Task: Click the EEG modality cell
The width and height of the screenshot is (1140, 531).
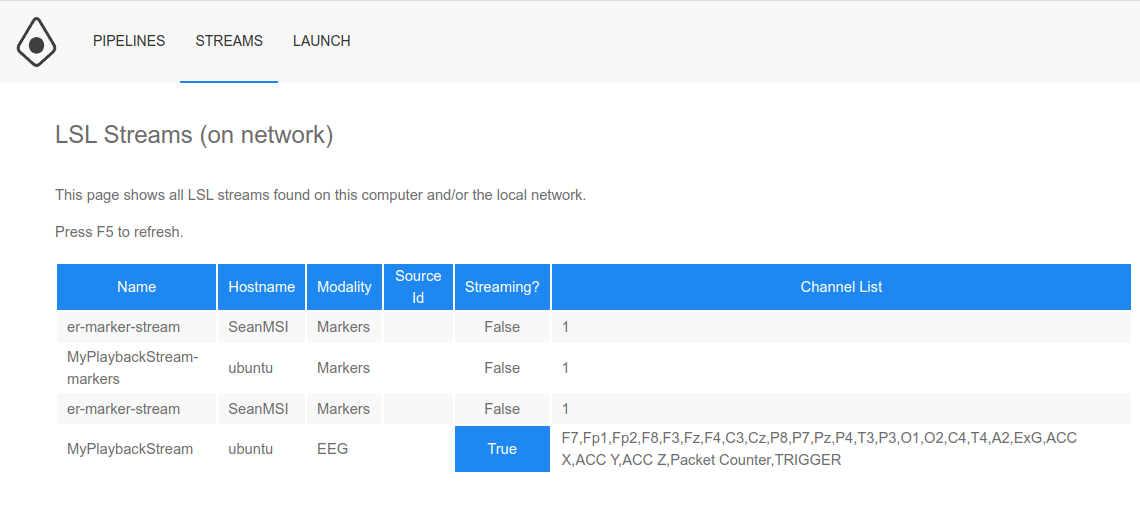Action: click(x=332, y=449)
